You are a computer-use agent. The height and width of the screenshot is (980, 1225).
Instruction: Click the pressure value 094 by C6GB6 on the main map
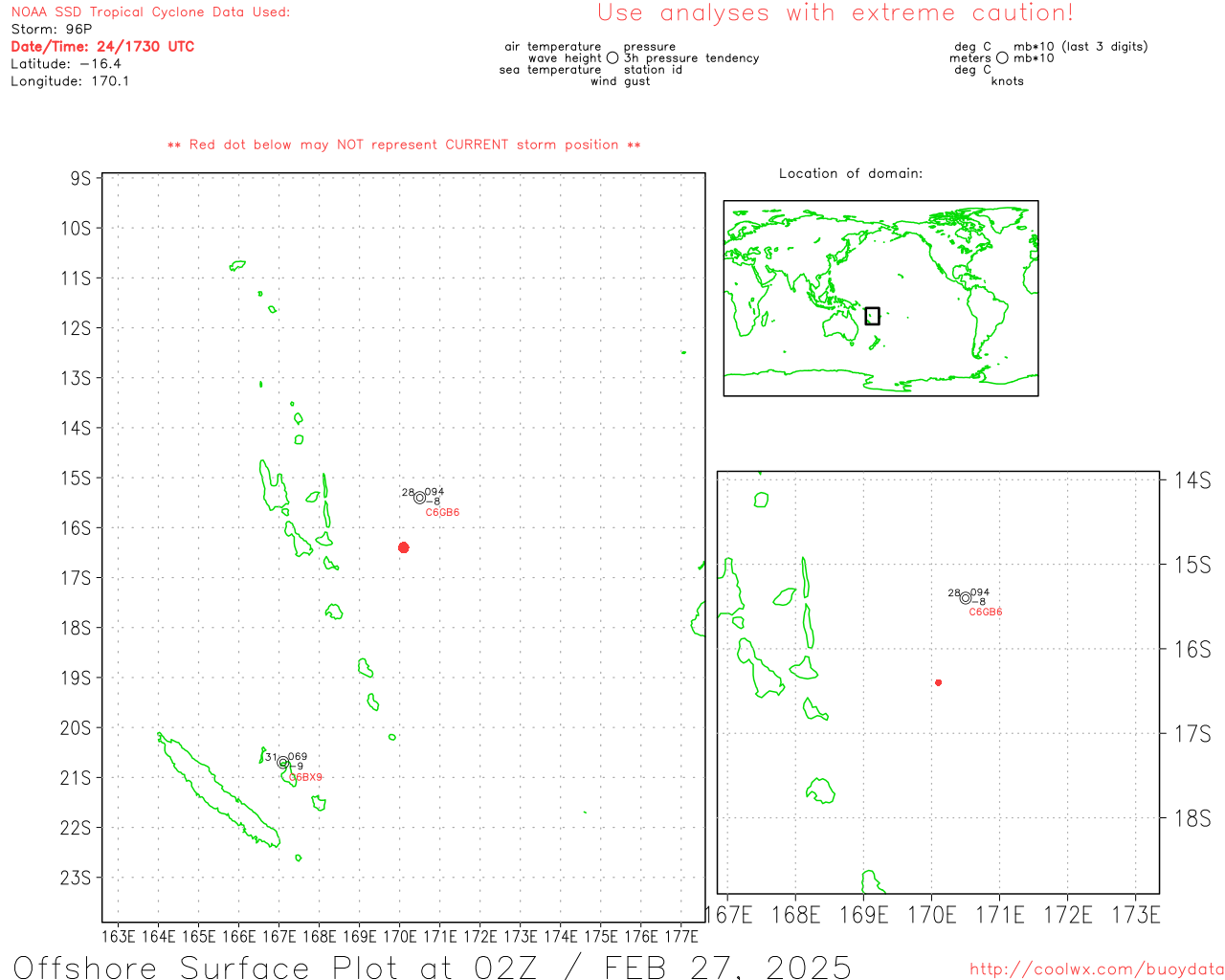(434, 492)
